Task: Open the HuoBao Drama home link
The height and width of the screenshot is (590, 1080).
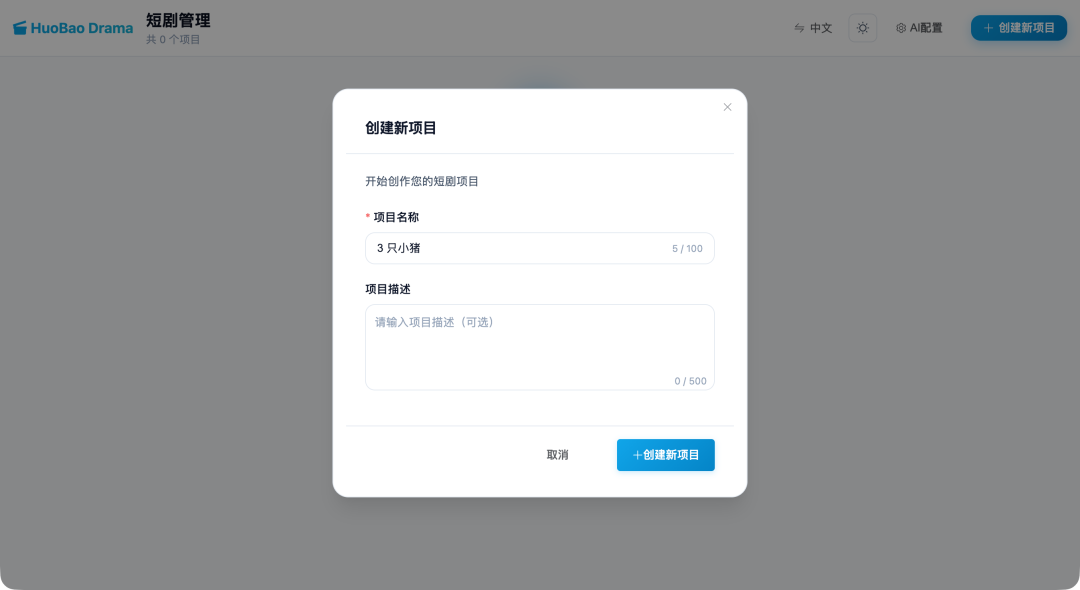Action: coord(72,27)
